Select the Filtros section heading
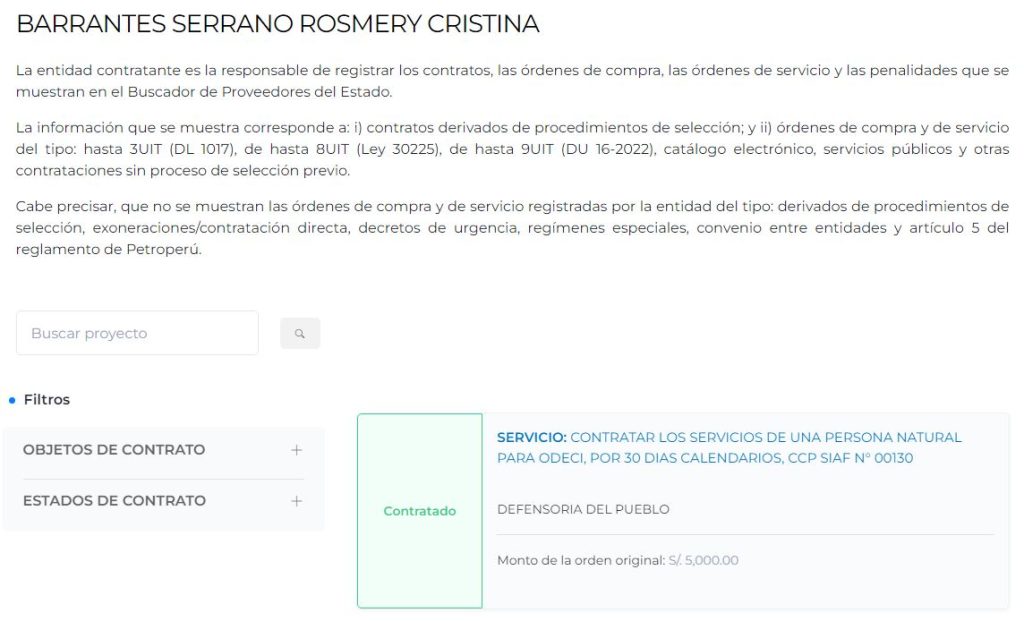Image resolution: width=1024 pixels, height=621 pixels. click(x=47, y=400)
